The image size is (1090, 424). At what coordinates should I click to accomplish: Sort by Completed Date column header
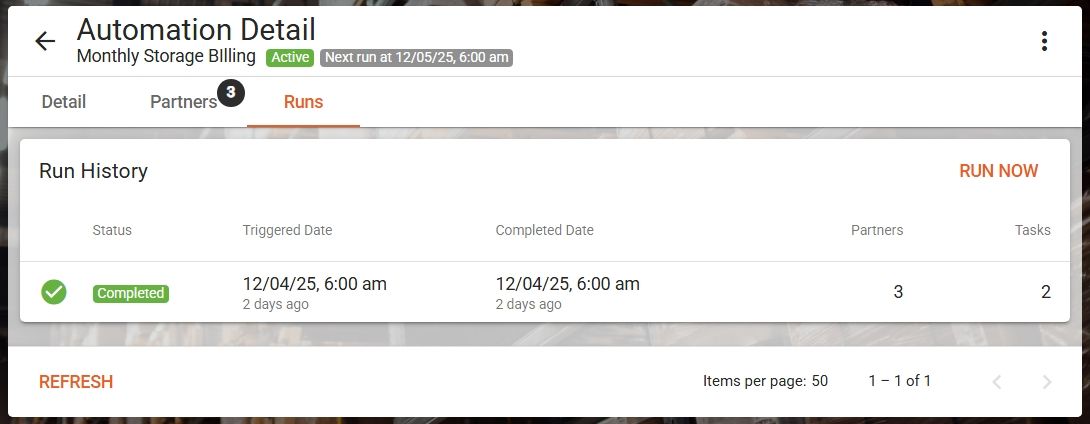[x=544, y=230]
